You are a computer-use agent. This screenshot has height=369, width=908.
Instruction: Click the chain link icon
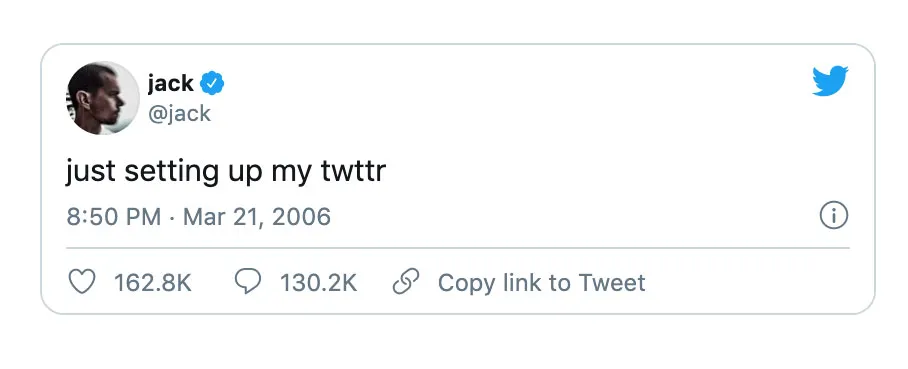coord(405,282)
